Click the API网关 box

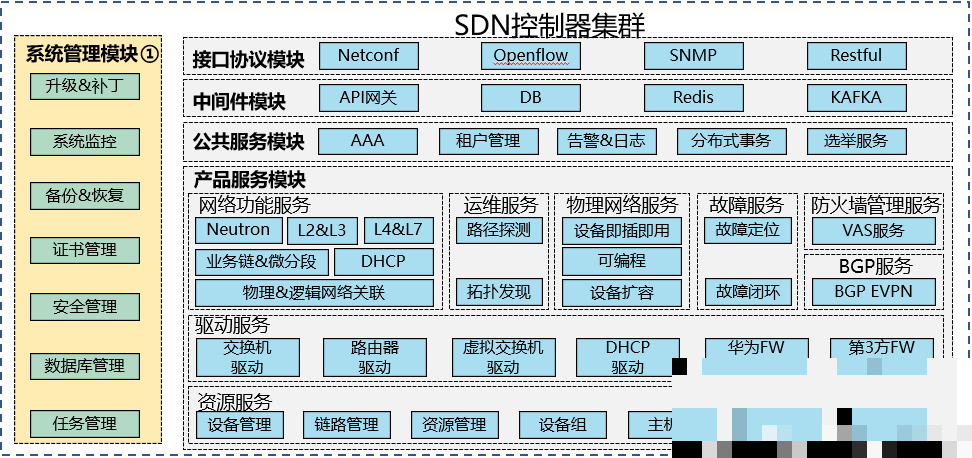(x=369, y=98)
